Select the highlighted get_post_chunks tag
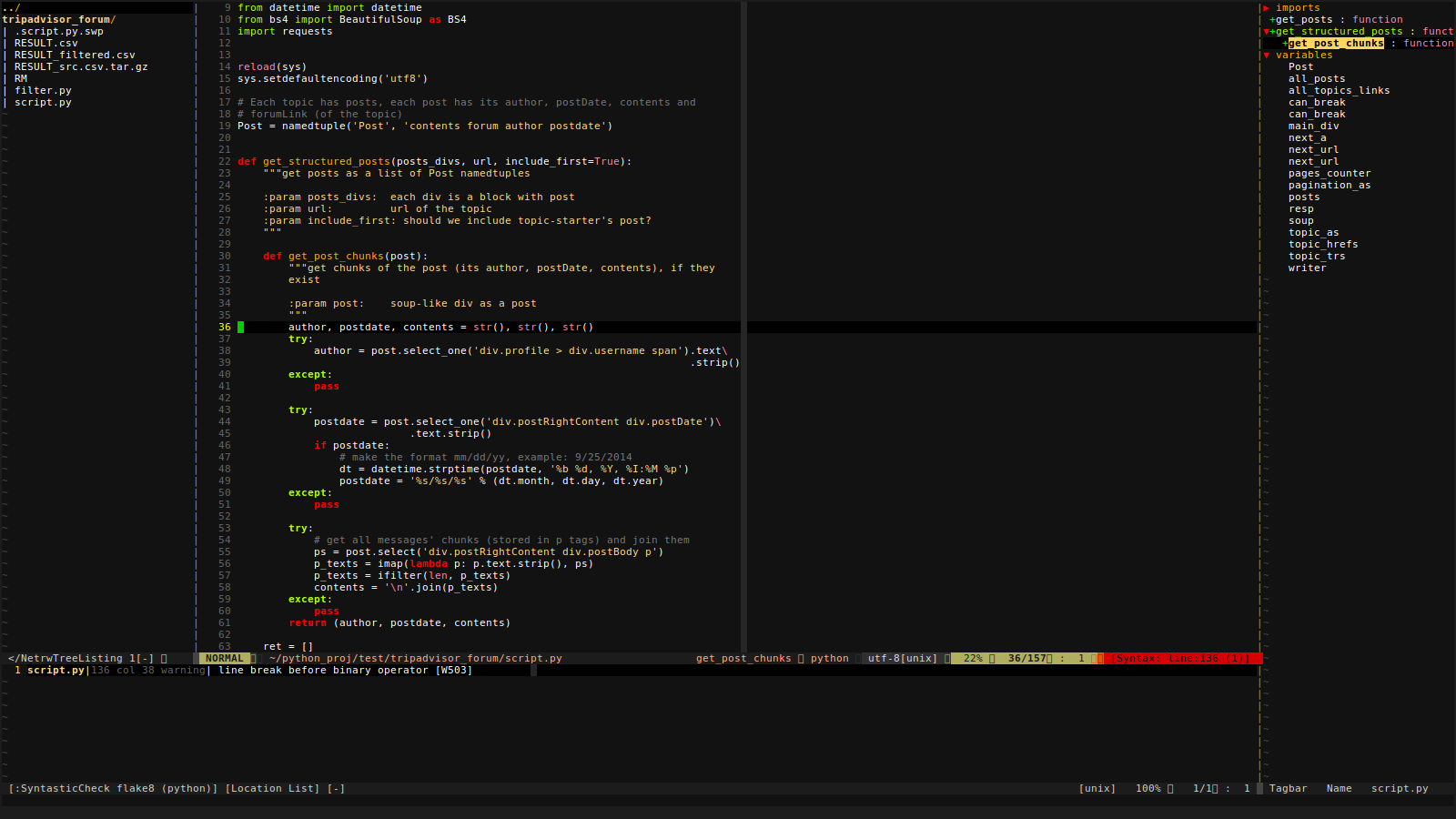The image size is (1456, 819). 1336,43
